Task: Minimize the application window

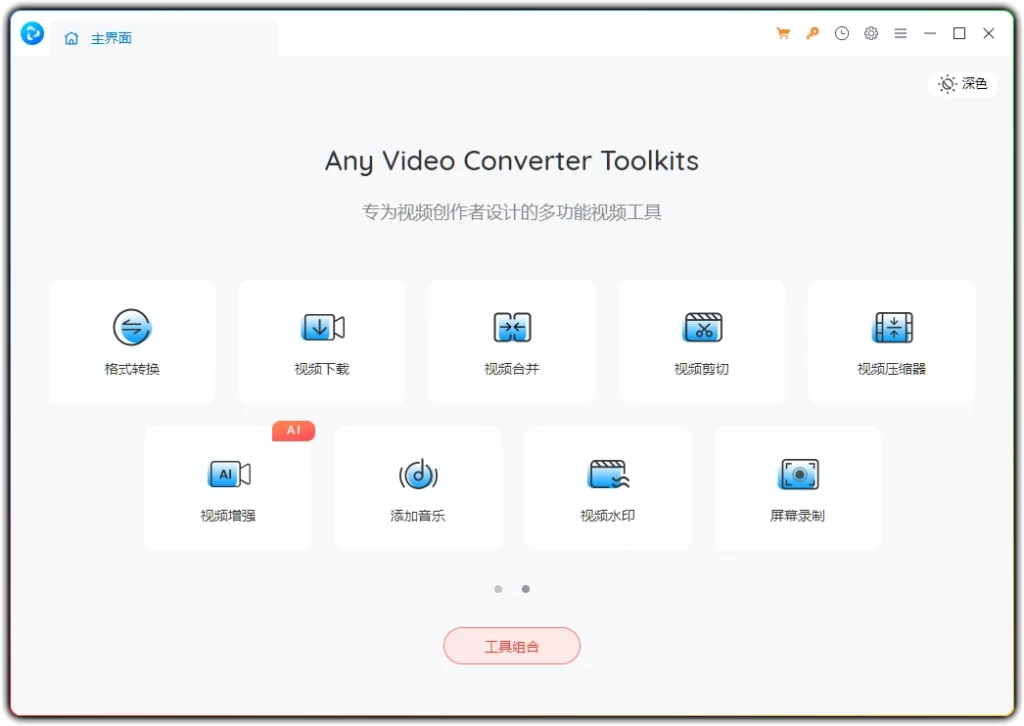Action: (x=930, y=33)
